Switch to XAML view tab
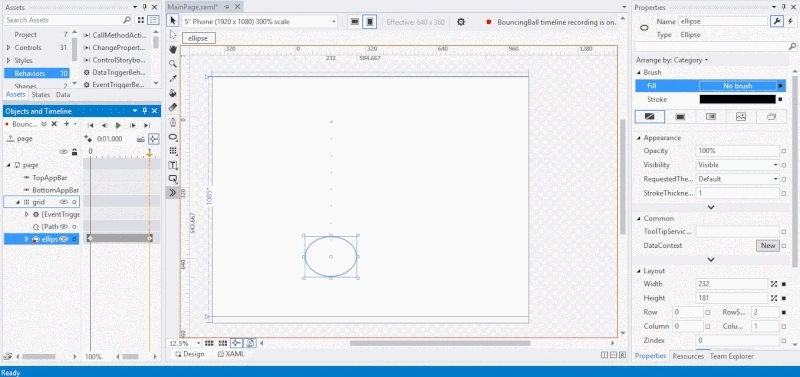Image resolution: width=800 pixels, height=377 pixels. click(x=231, y=354)
